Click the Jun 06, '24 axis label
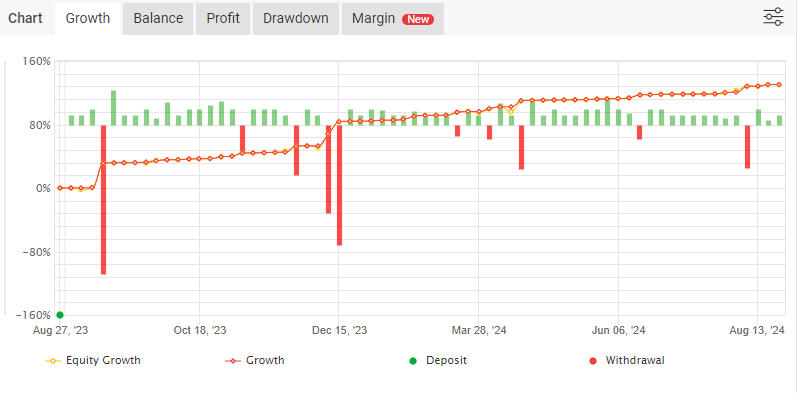The height and width of the screenshot is (393, 797). [x=619, y=330]
